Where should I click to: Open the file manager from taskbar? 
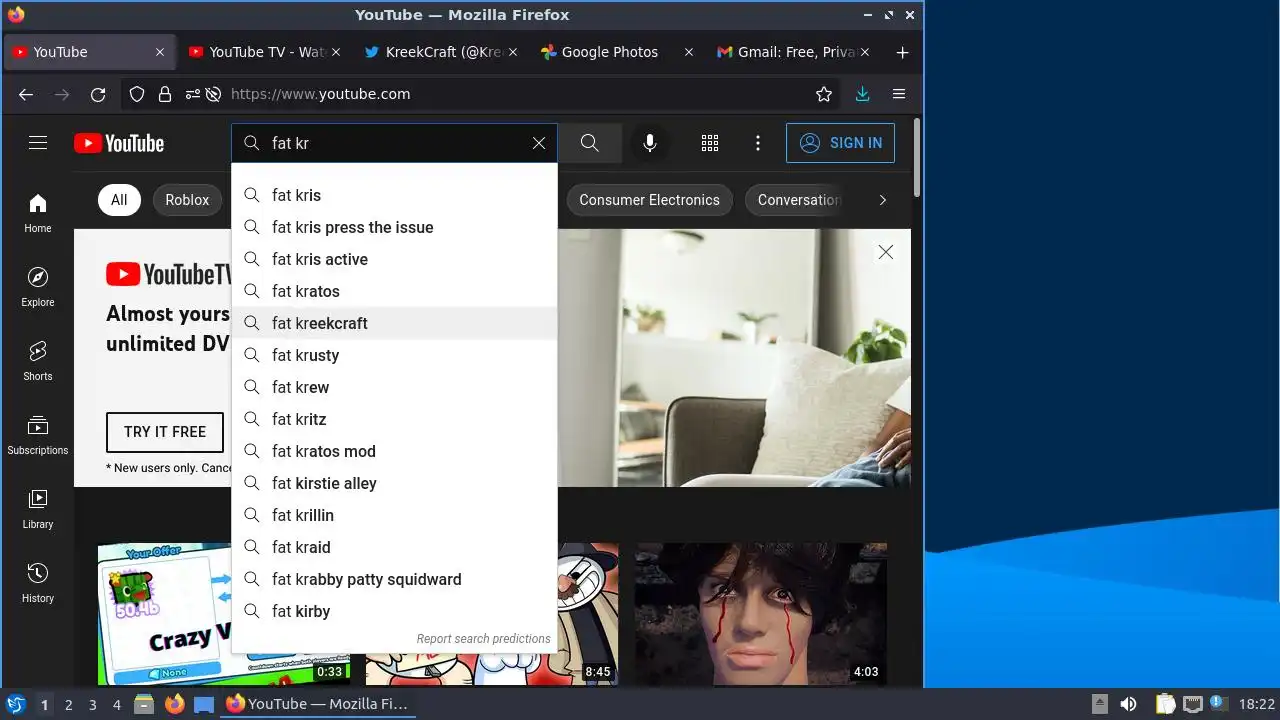(x=143, y=704)
